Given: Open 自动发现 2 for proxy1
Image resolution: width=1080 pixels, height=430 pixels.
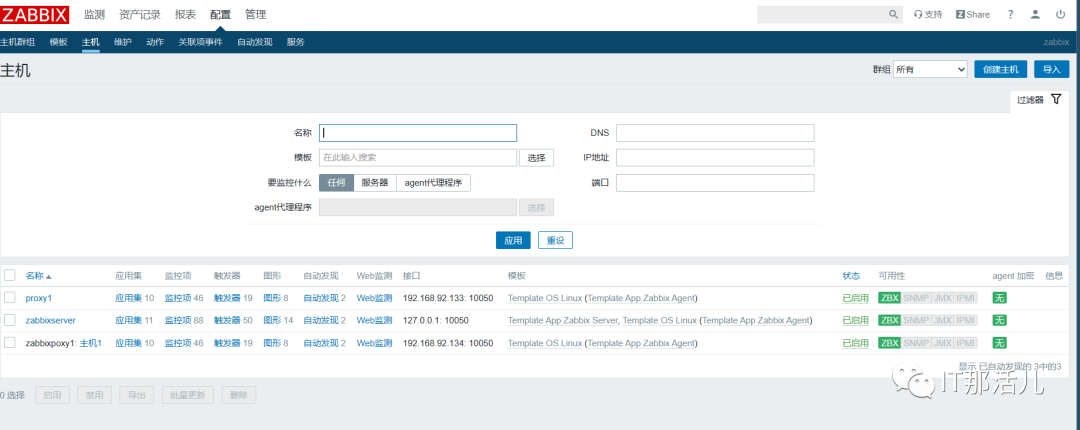Looking at the screenshot, I should [324, 298].
